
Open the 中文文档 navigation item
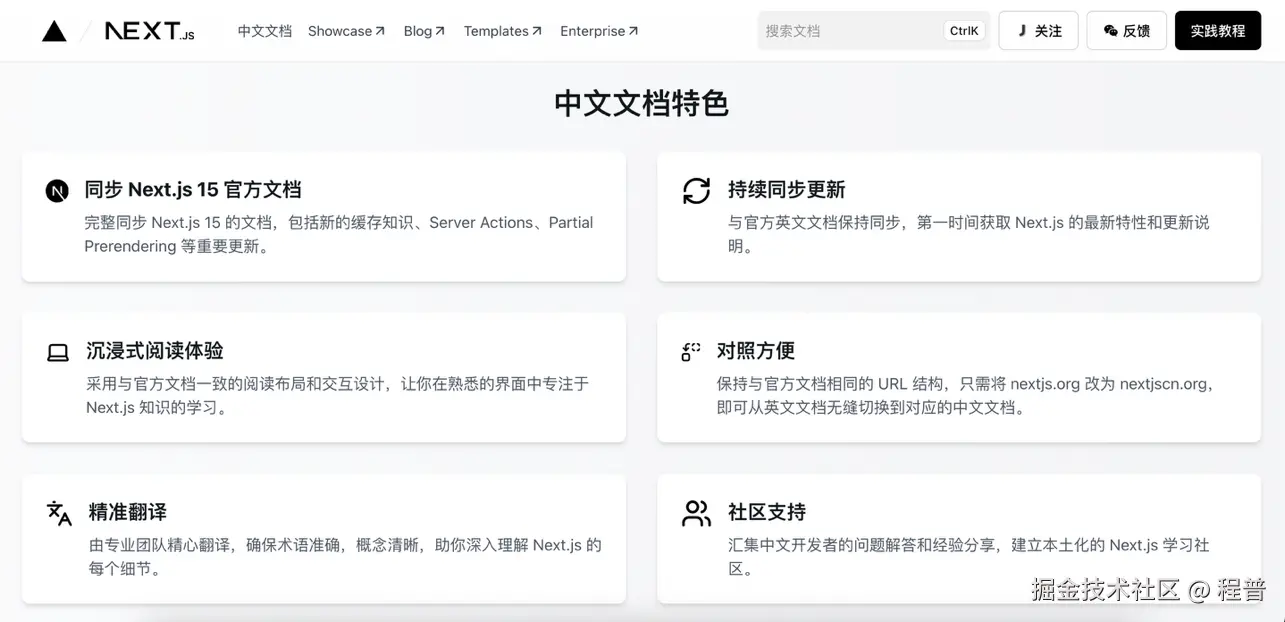[x=264, y=31]
